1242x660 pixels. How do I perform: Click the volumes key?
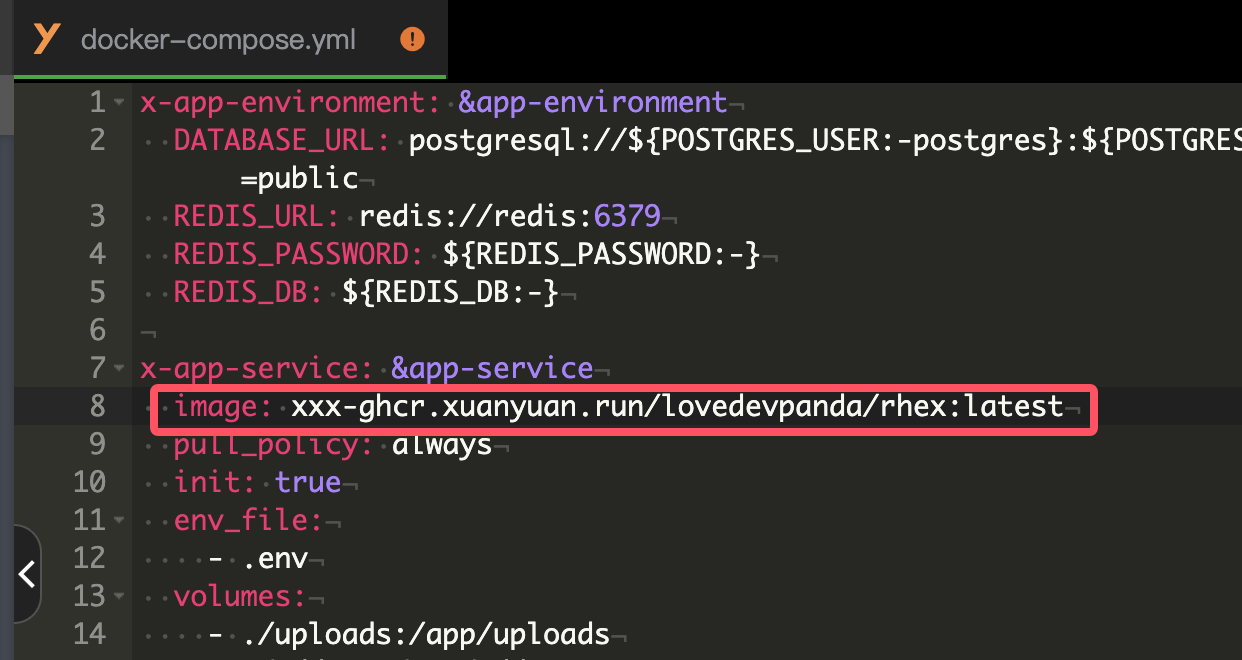coord(240,597)
